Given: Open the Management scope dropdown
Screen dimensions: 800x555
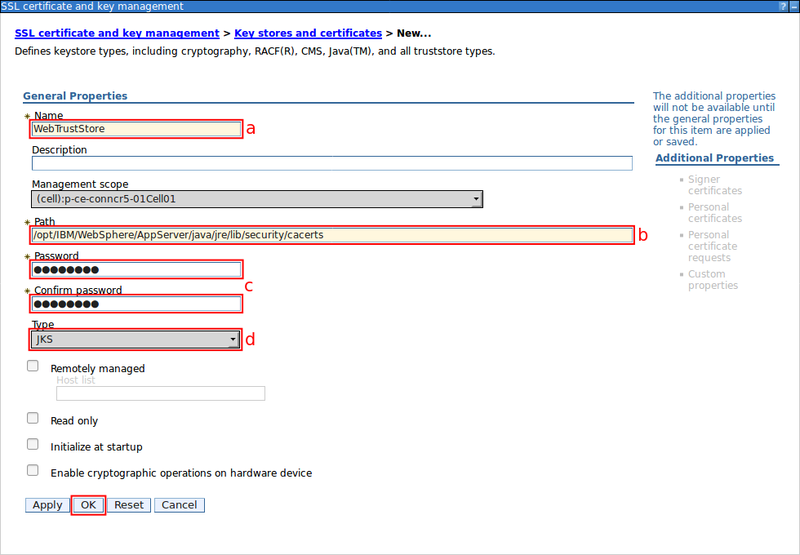Looking at the screenshot, I should [x=257, y=199].
